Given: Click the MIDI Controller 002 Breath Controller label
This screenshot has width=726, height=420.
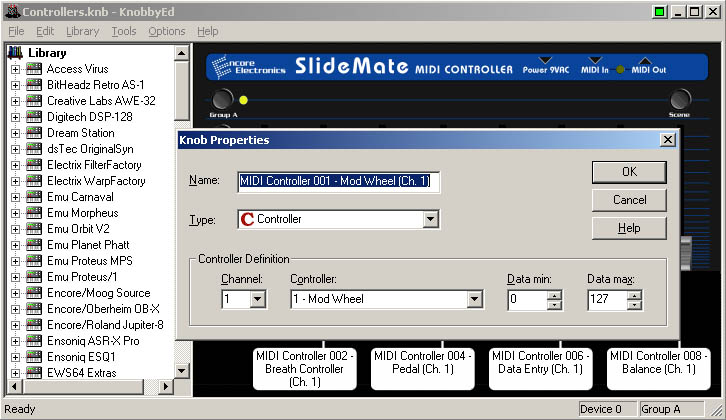Looking at the screenshot, I should (x=305, y=369).
